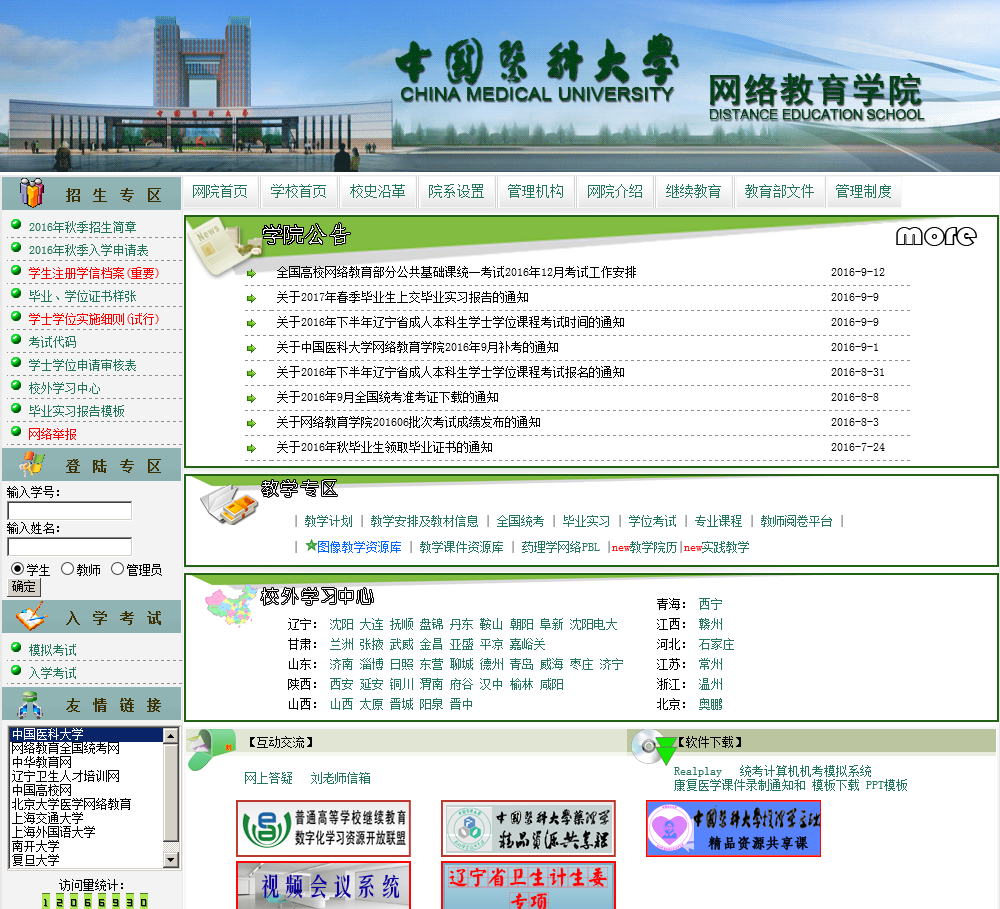
Task: Click the 确定 login button
Action: pyautogui.click(x=24, y=586)
